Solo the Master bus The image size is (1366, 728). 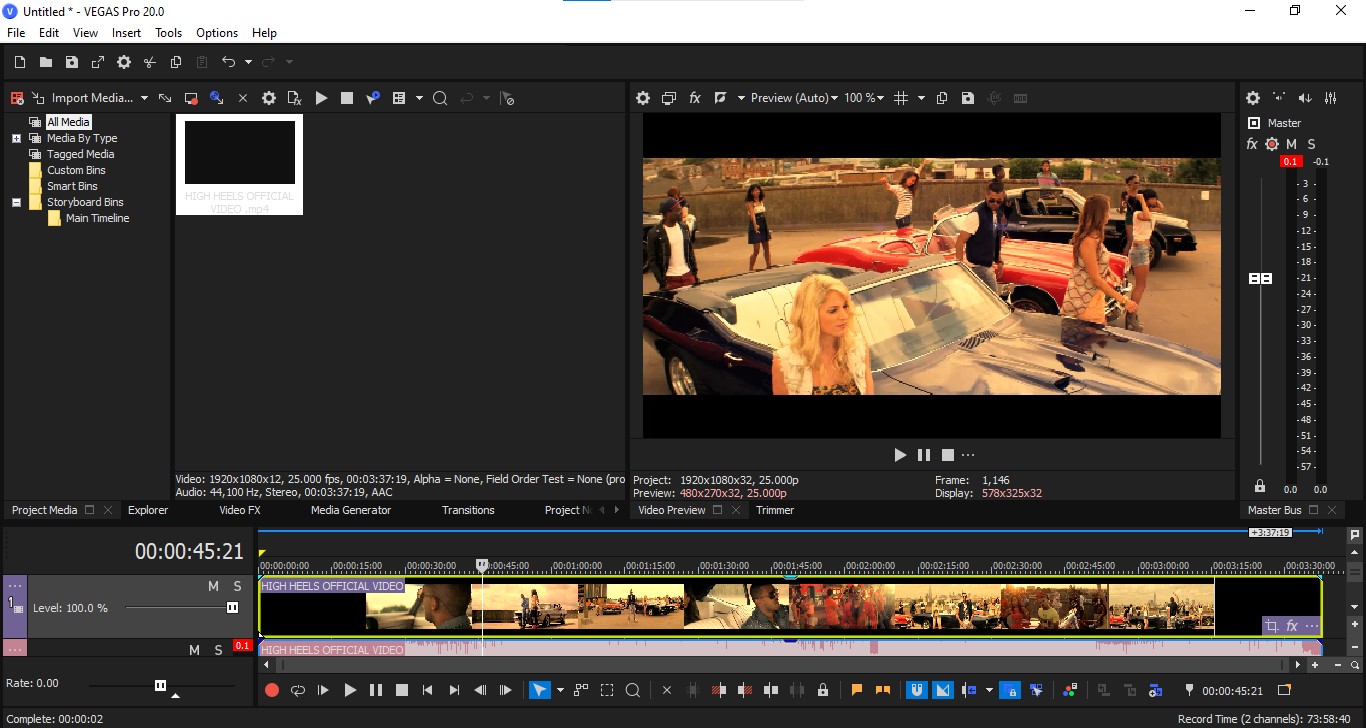tap(1311, 144)
